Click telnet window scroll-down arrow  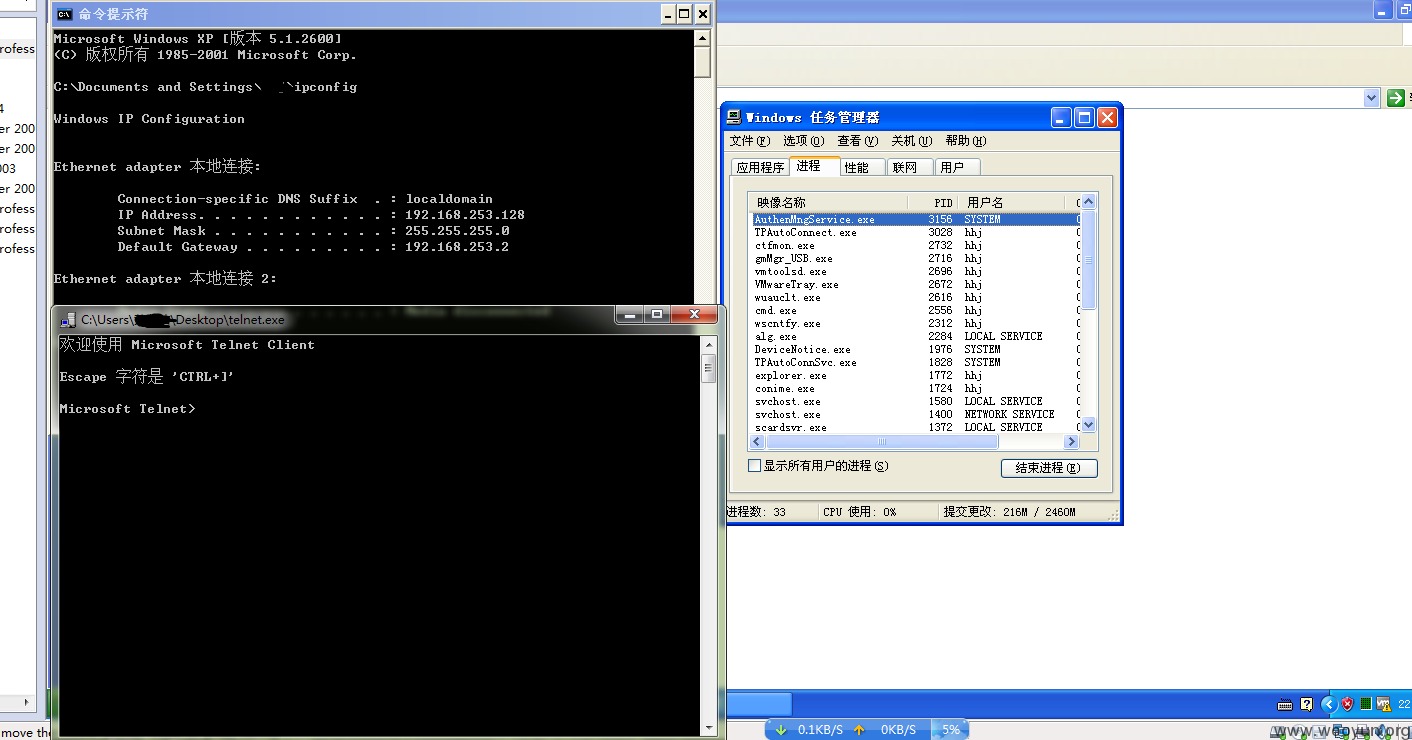click(709, 729)
